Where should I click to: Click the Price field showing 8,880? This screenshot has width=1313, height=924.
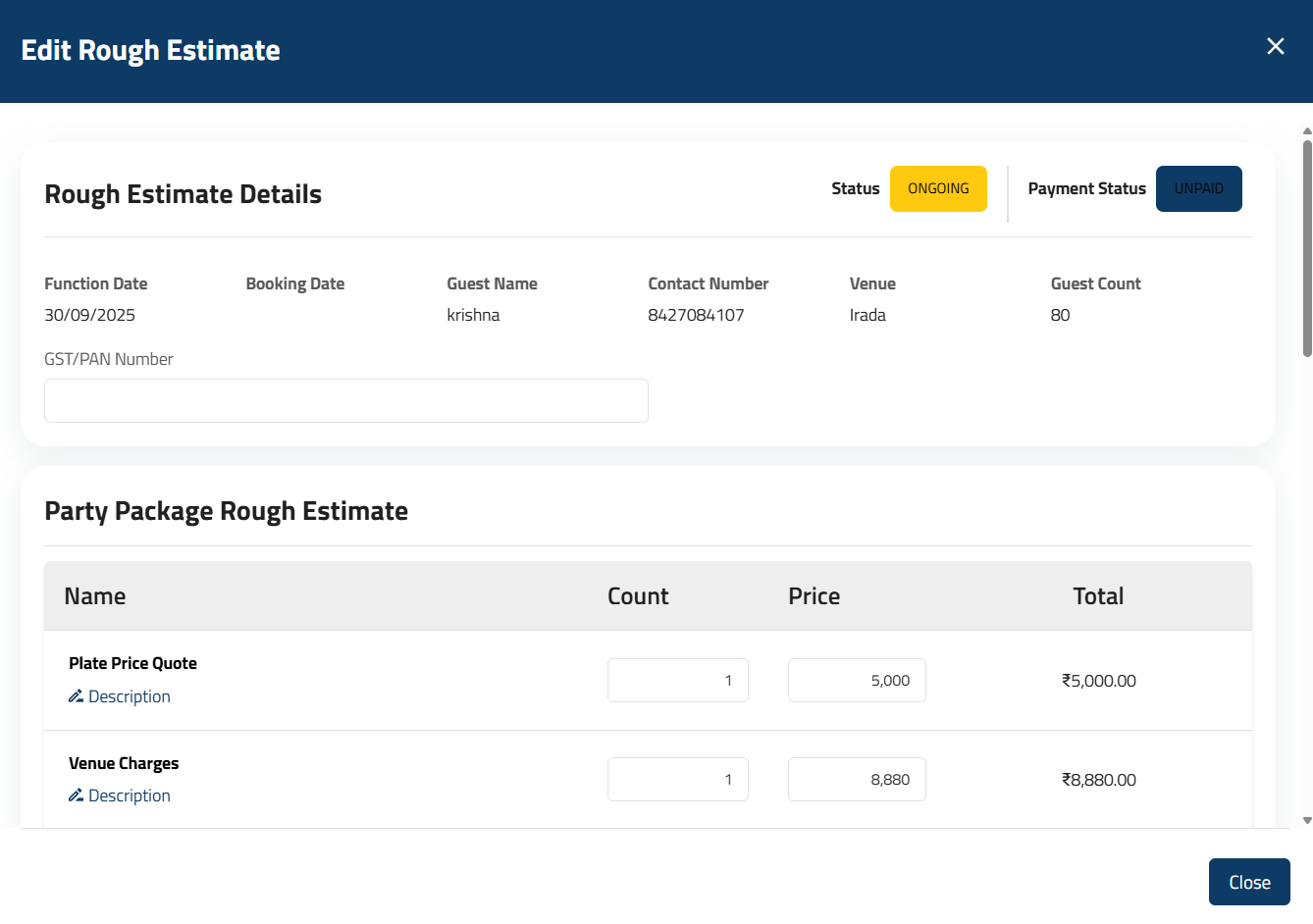857,779
